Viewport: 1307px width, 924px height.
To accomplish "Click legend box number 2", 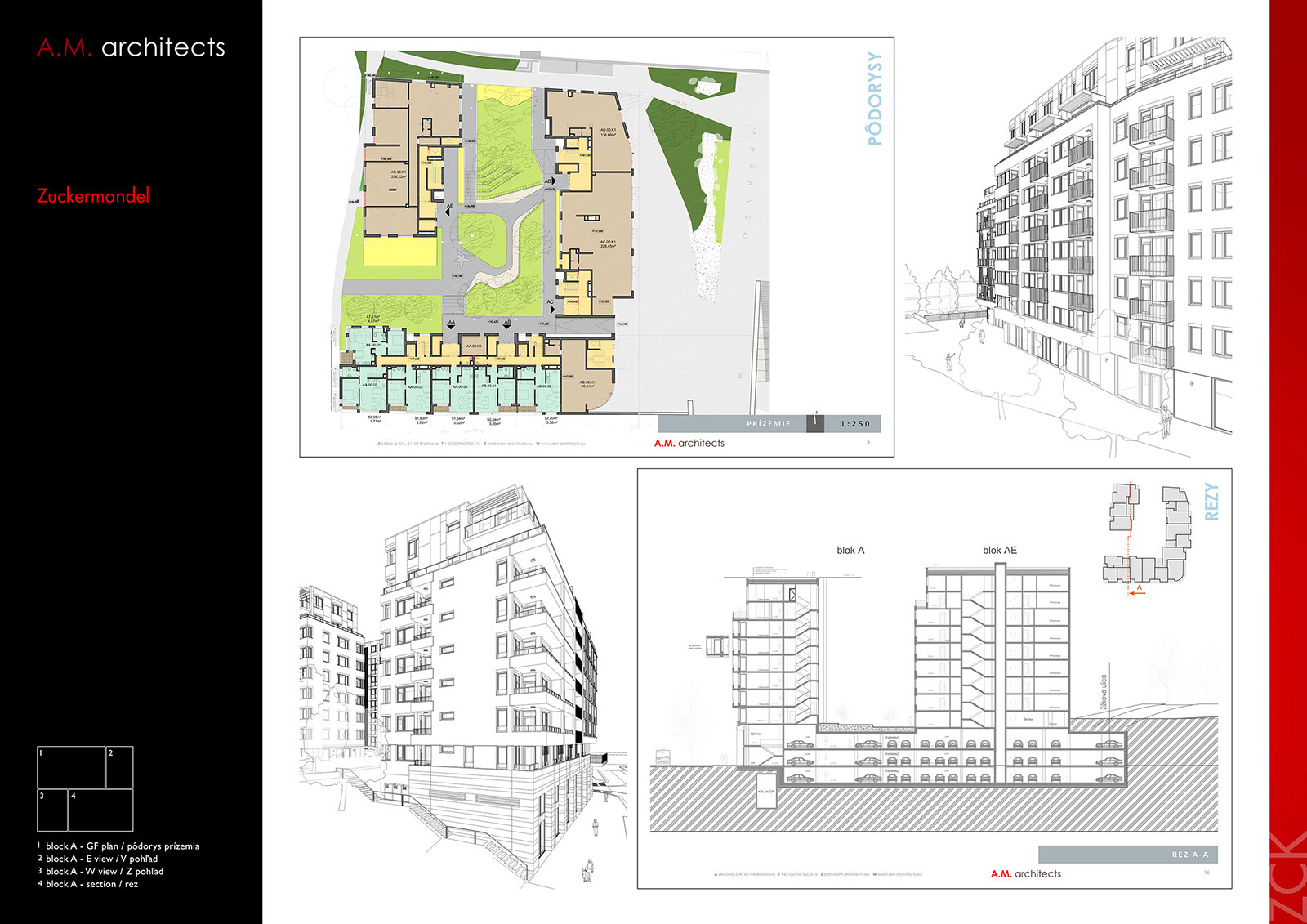I will coord(119,767).
